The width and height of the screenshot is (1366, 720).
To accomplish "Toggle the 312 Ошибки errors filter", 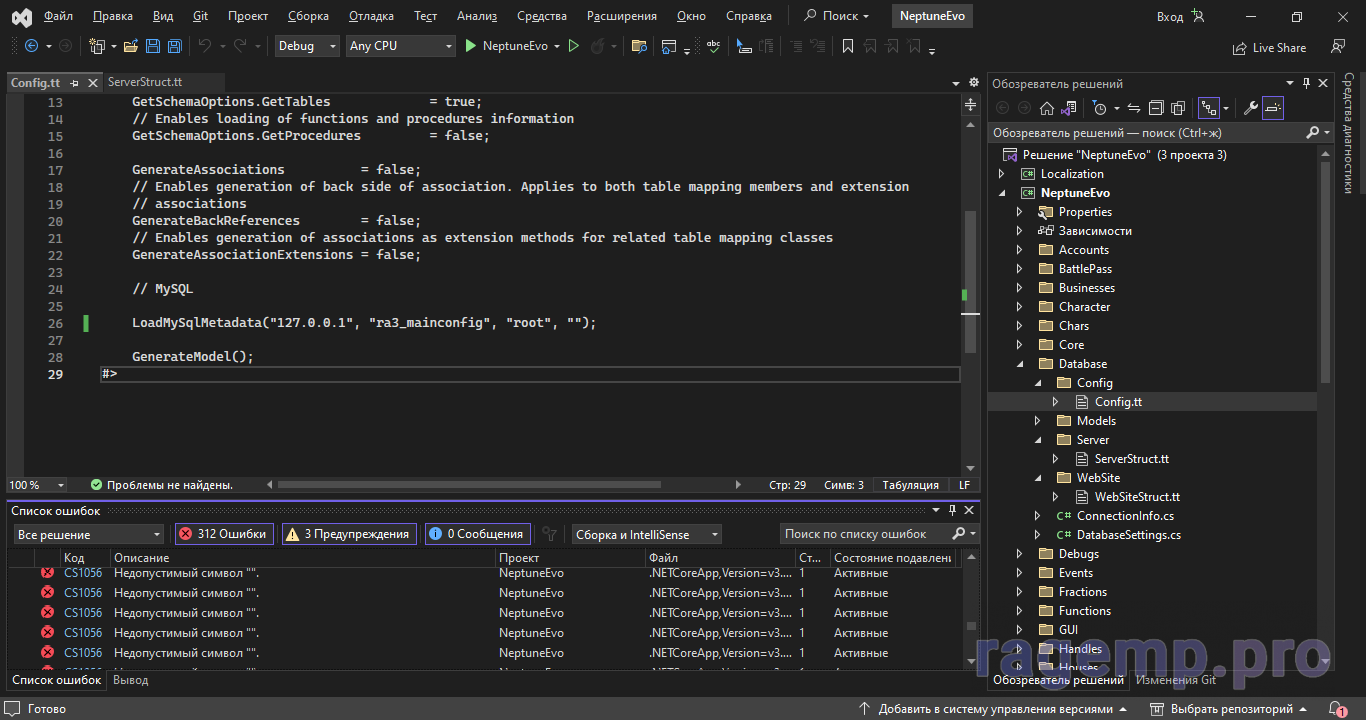I will pos(223,534).
